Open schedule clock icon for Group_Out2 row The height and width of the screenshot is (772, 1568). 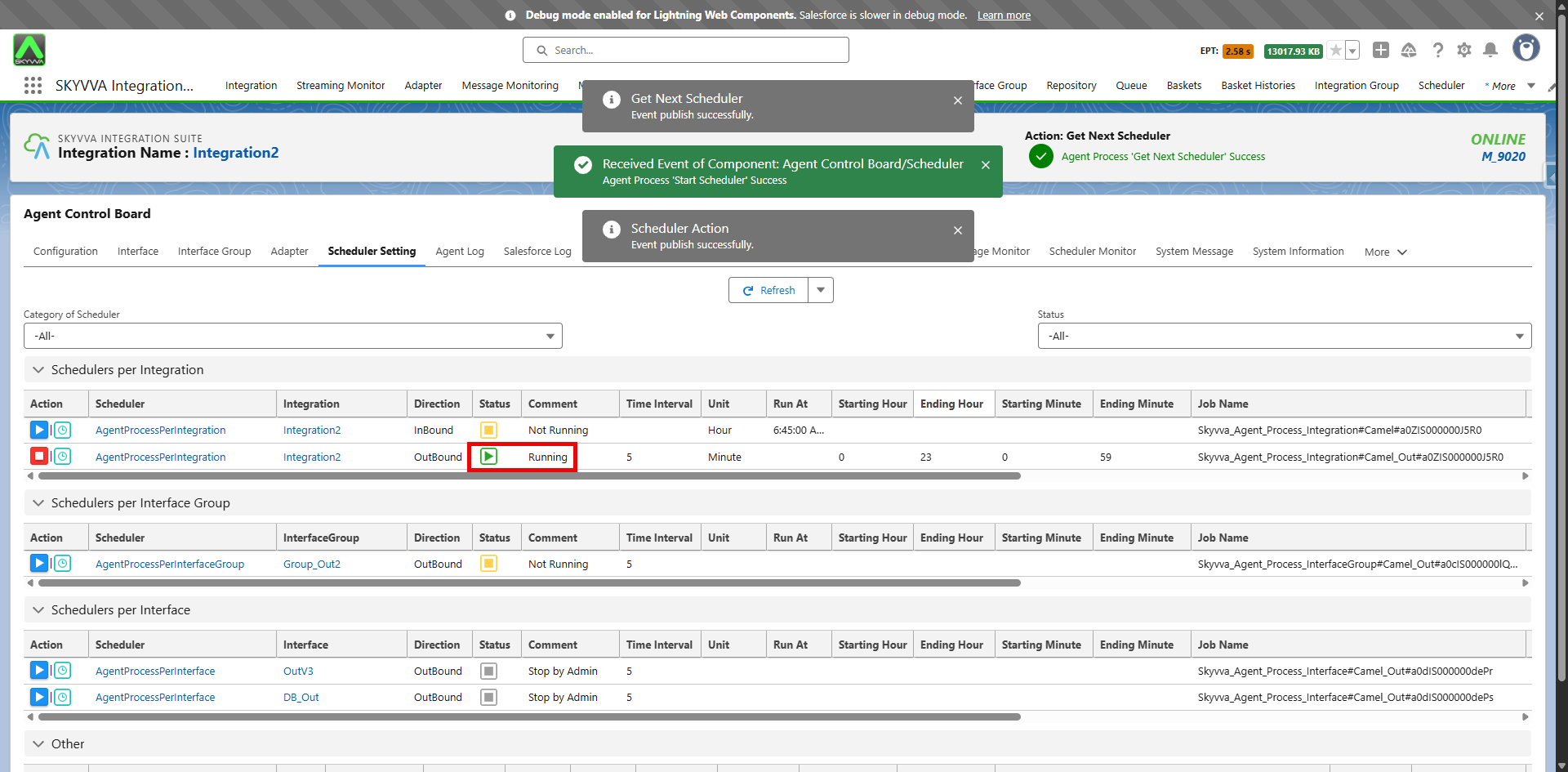click(63, 564)
